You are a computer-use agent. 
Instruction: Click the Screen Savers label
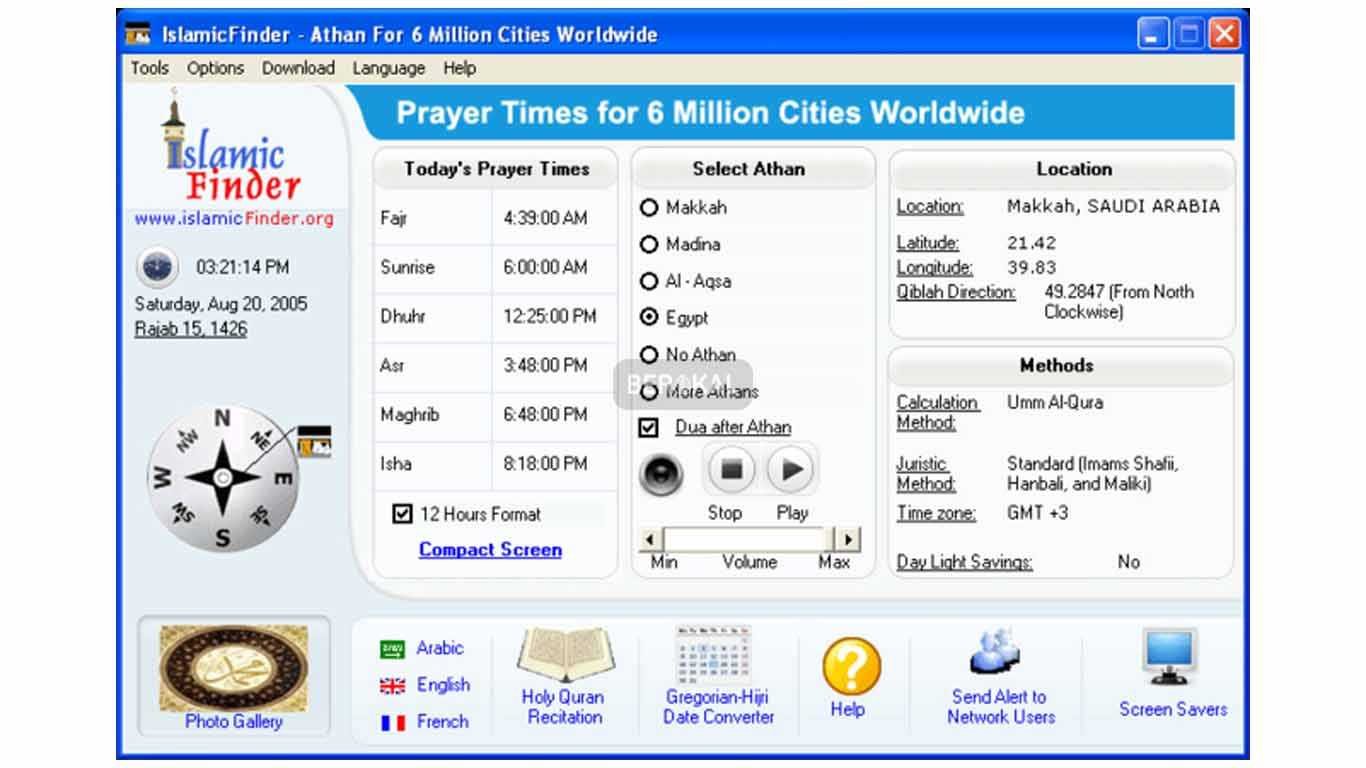click(x=1173, y=709)
